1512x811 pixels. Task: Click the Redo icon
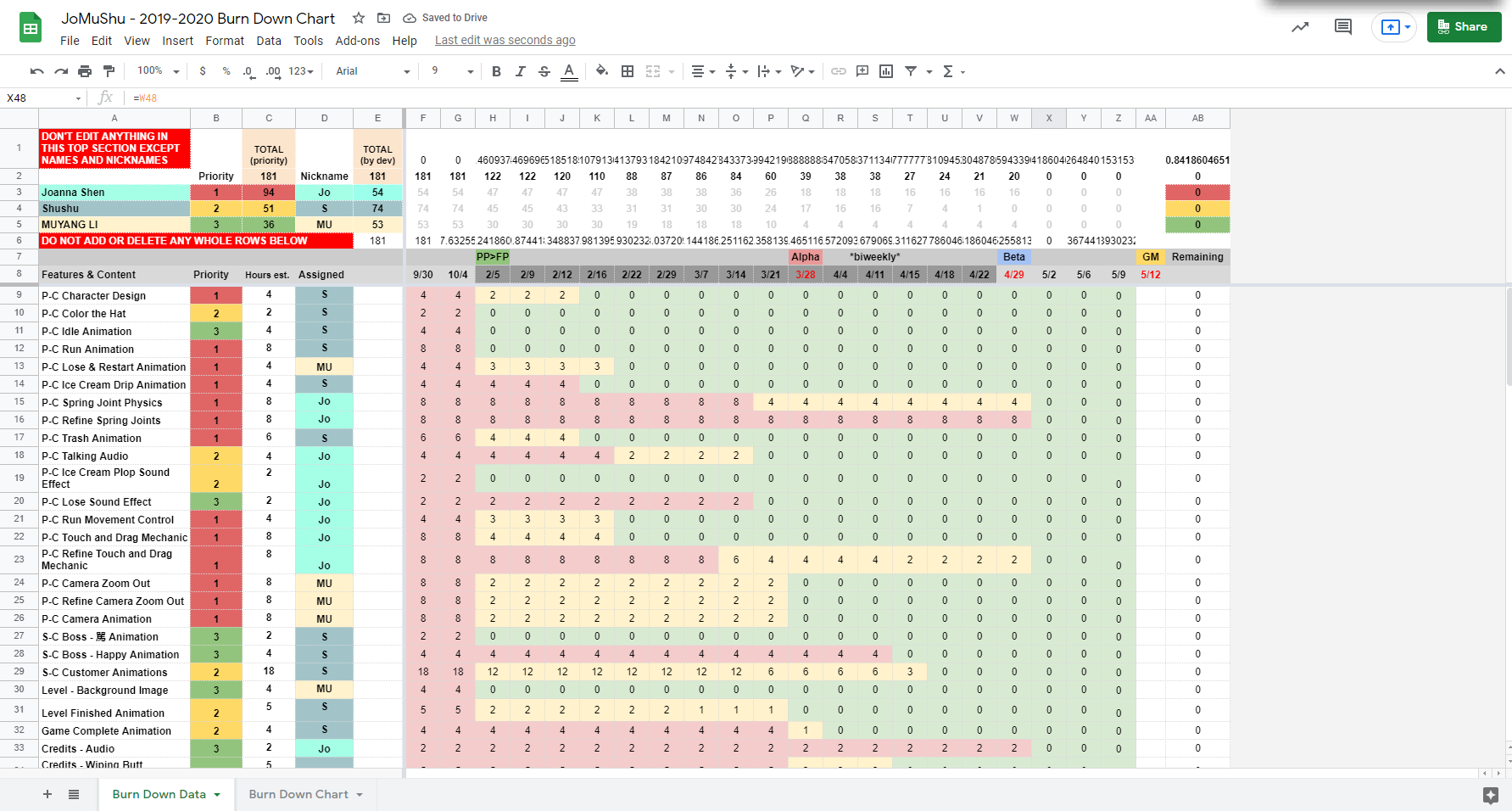pos(61,71)
